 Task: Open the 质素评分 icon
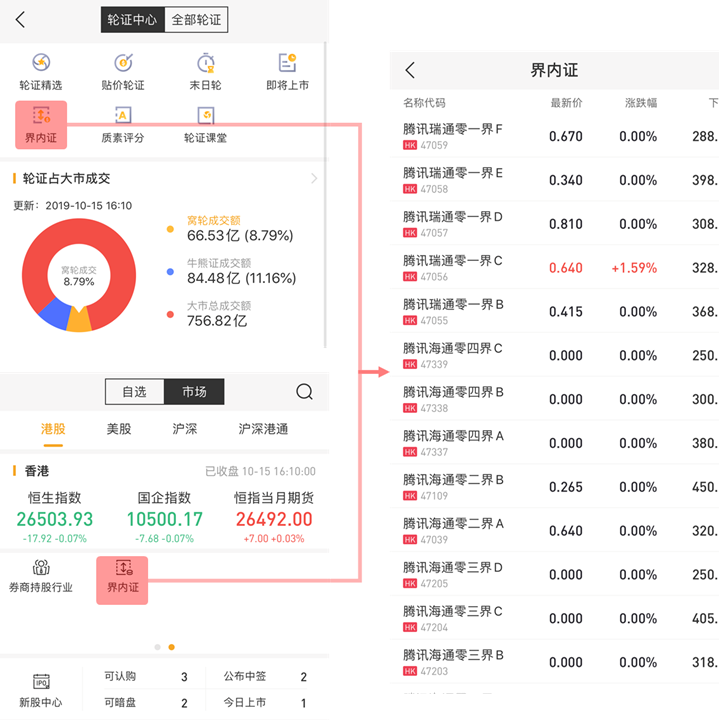pyautogui.click(x=123, y=125)
